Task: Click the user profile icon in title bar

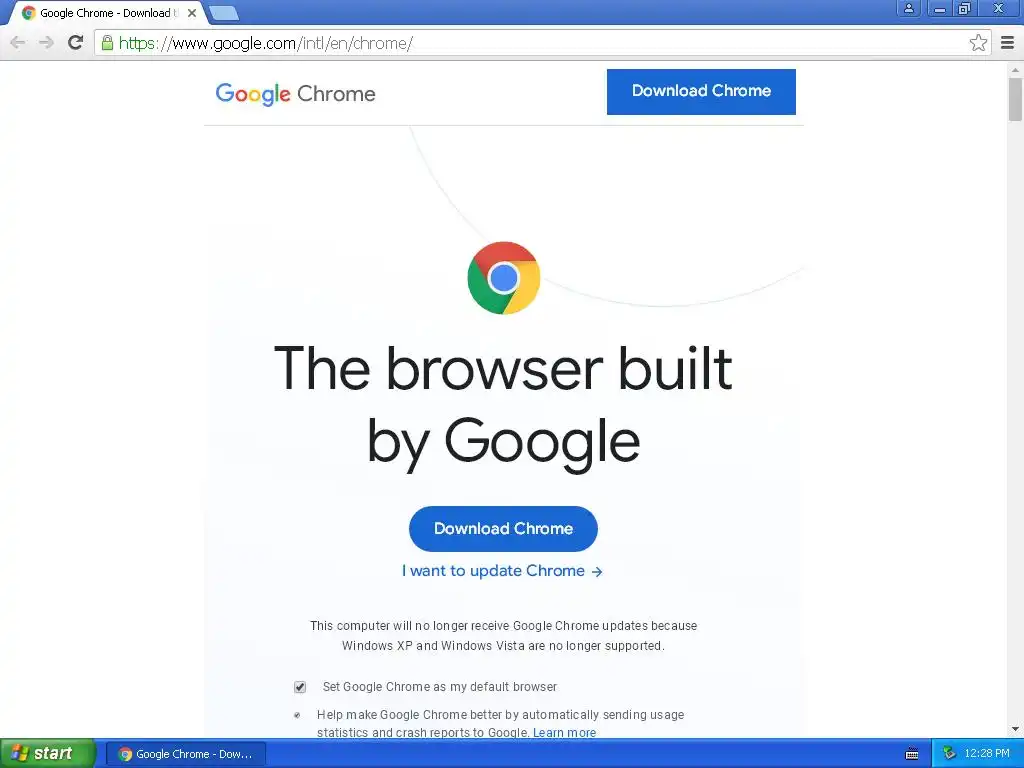Action: [x=908, y=8]
